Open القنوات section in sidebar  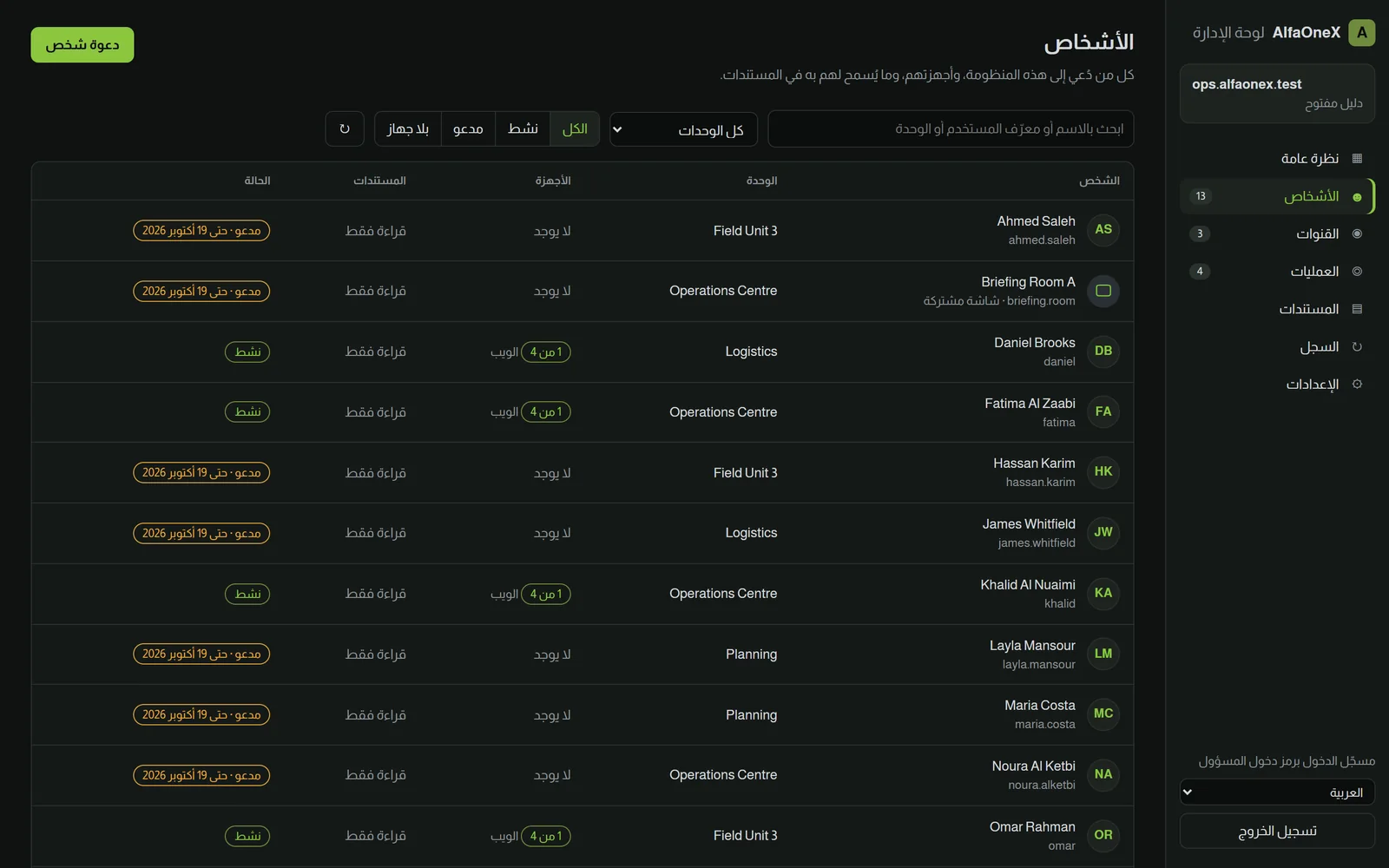pyautogui.click(x=1277, y=233)
